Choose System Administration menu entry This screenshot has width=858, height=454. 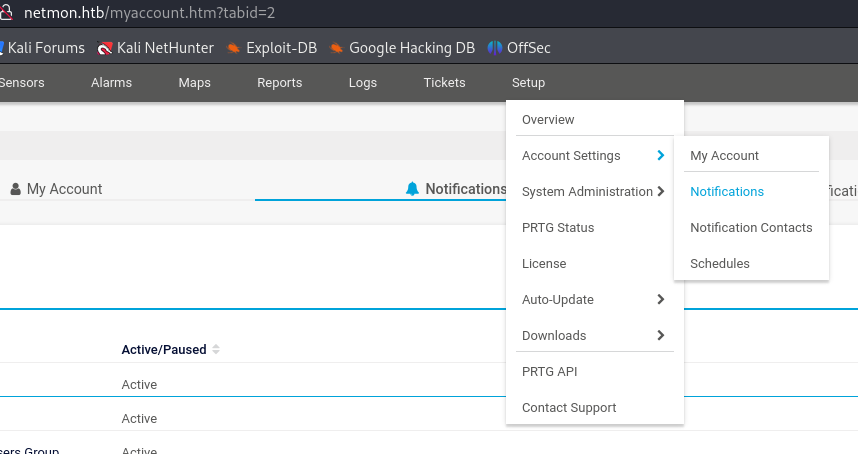(x=587, y=191)
